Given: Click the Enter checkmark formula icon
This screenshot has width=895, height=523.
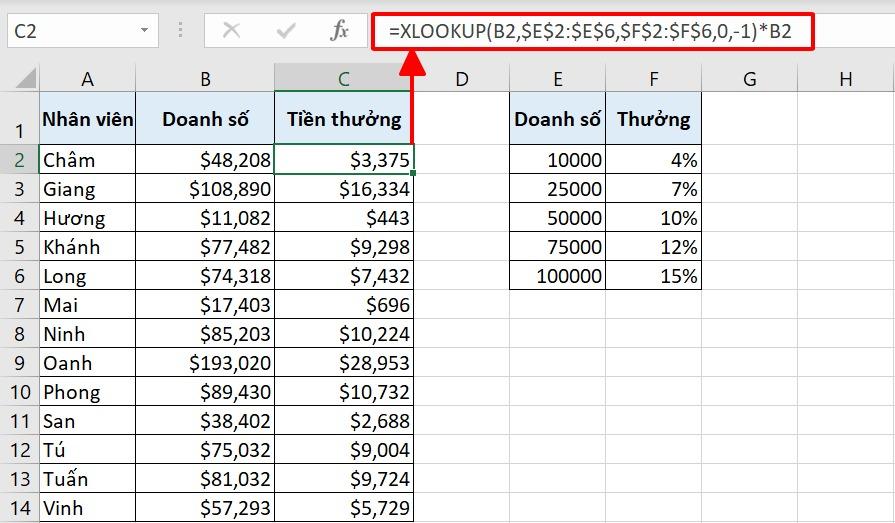Looking at the screenshot, I should coord(285,30).
